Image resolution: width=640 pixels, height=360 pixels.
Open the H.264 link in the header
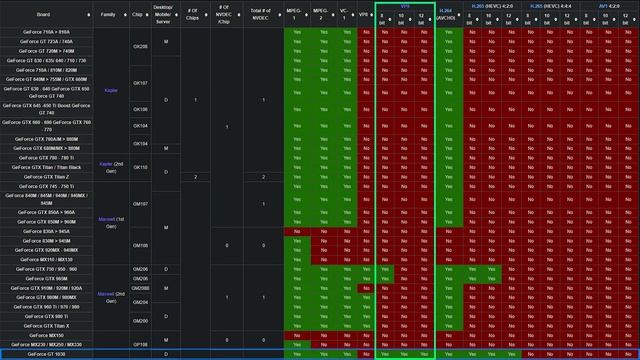tap(445, 11)
